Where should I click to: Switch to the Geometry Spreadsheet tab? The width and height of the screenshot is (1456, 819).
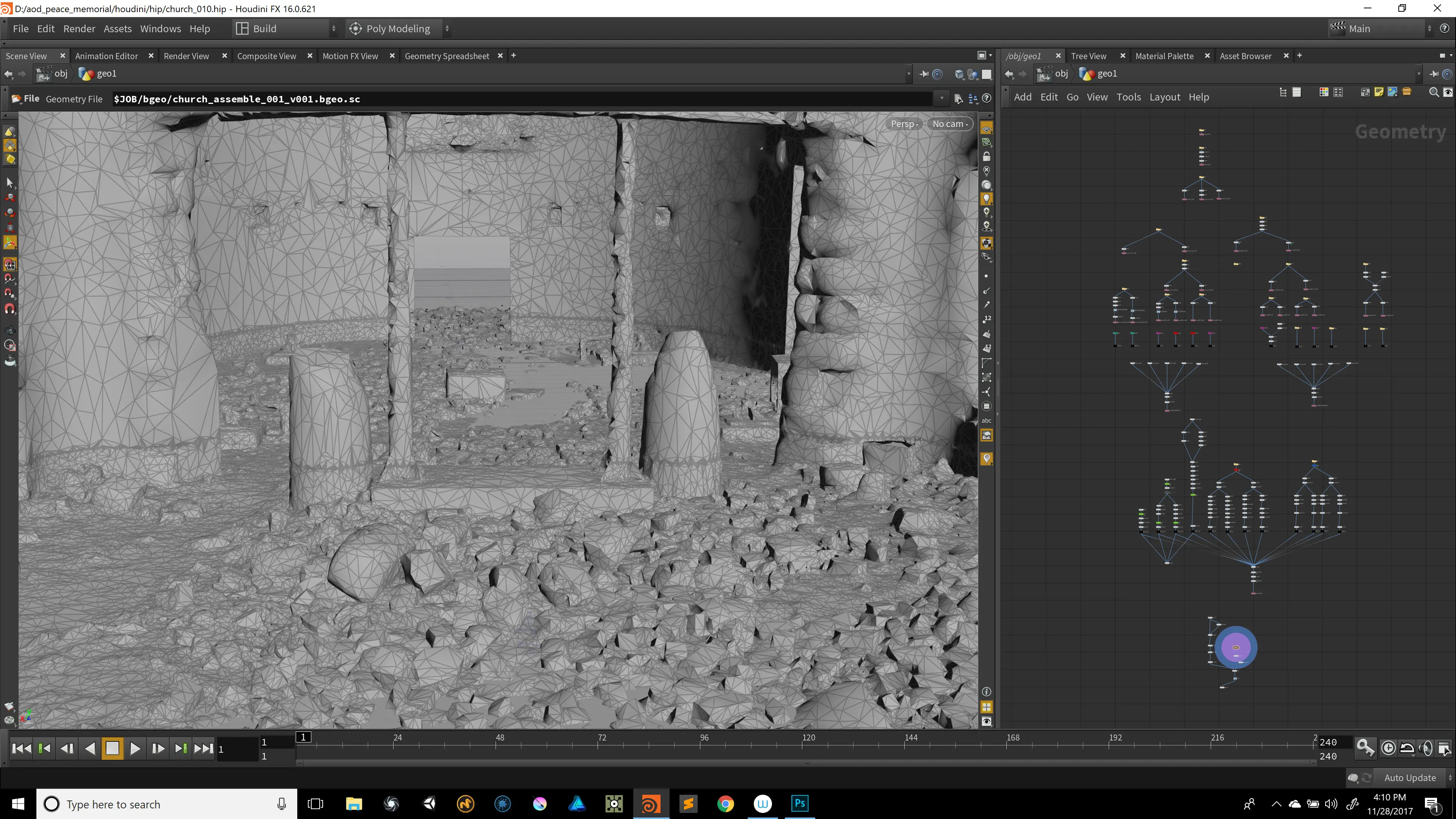(x=447, y=56)
